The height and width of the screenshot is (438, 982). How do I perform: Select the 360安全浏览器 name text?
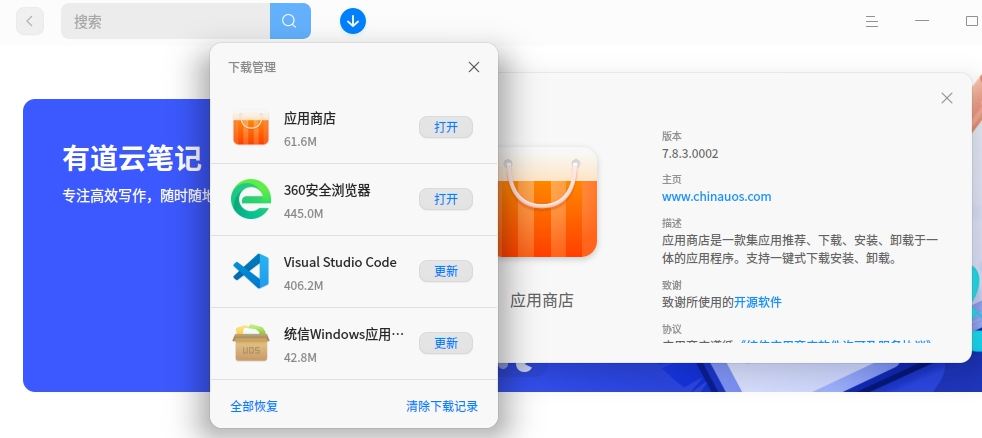tap(327, 190)
